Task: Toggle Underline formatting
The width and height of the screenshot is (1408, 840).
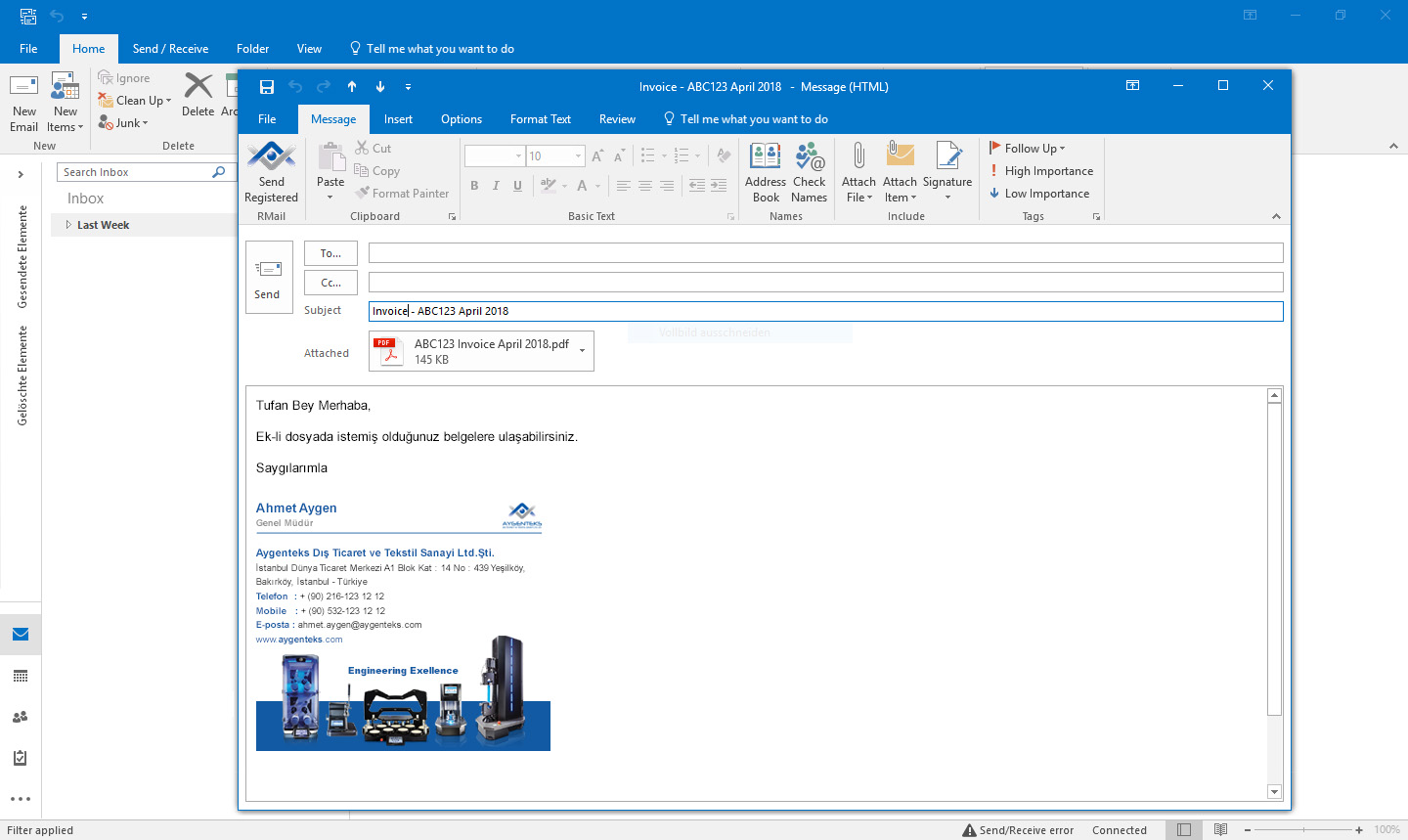Action: pos(518,186)
